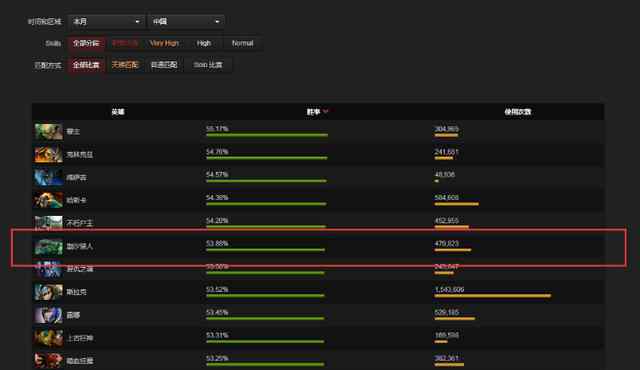Click the orange usage bar under 1,543,606
640x370 pixels.
493,295
